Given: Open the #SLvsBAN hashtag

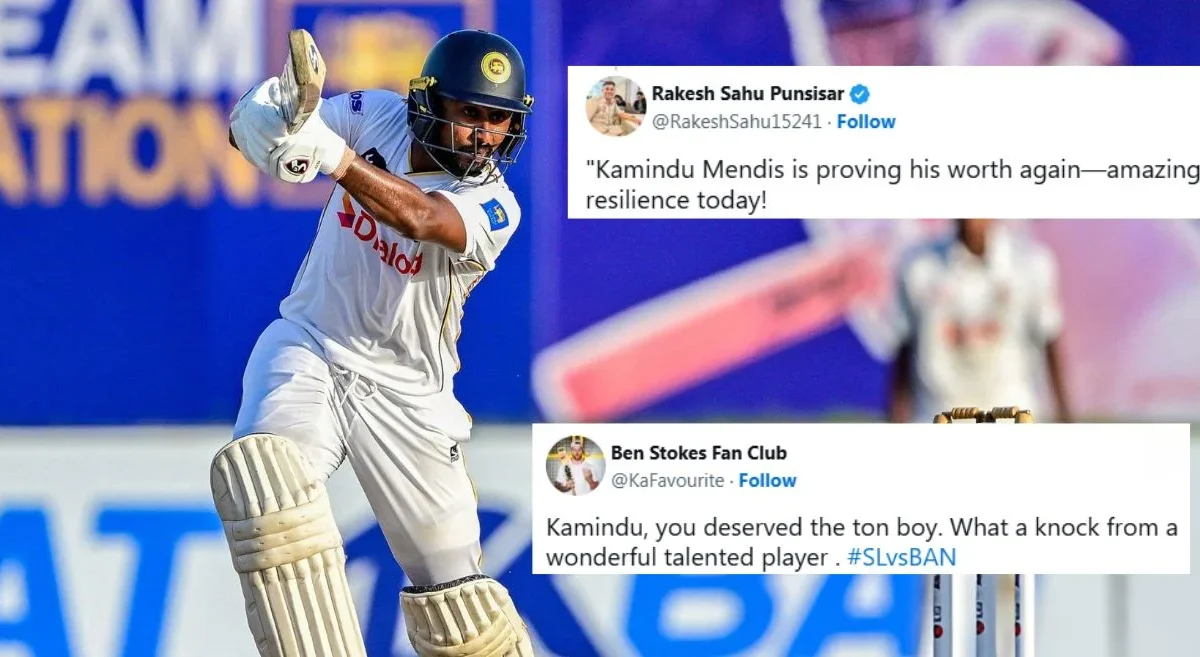Looking at the screenshot, I should [901, 558].
